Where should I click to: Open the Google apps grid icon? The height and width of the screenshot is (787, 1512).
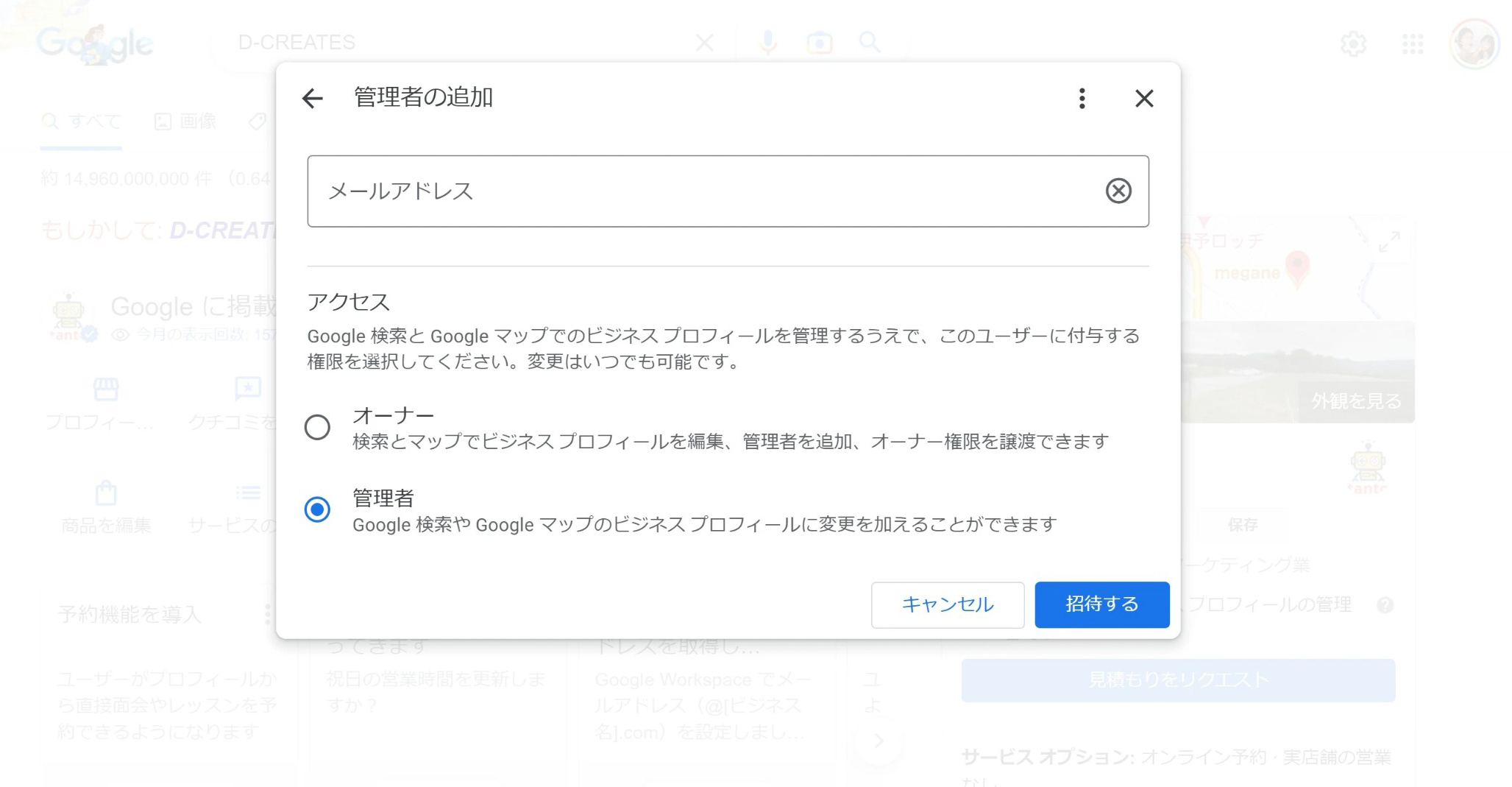tap(1412, 44)
